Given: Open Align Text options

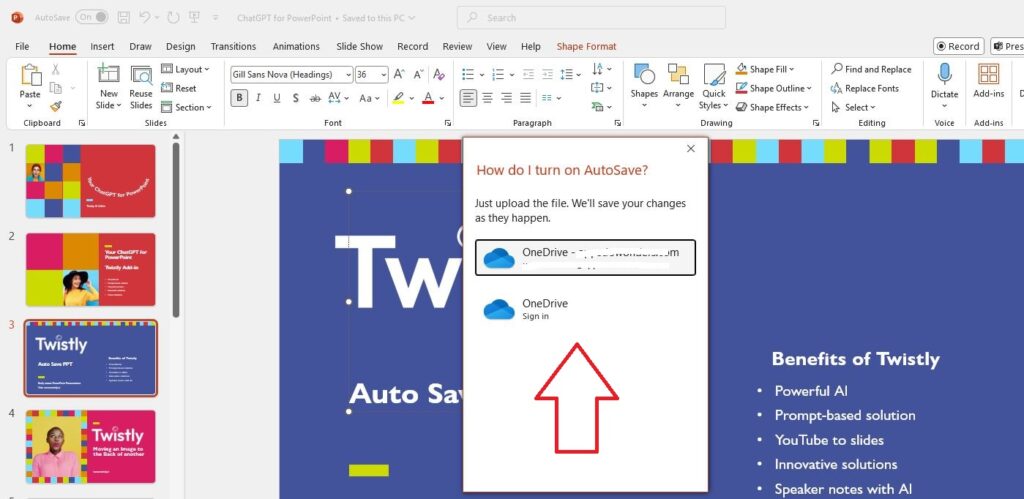Looking at the screenshot, I should click(x=601, y=88).
